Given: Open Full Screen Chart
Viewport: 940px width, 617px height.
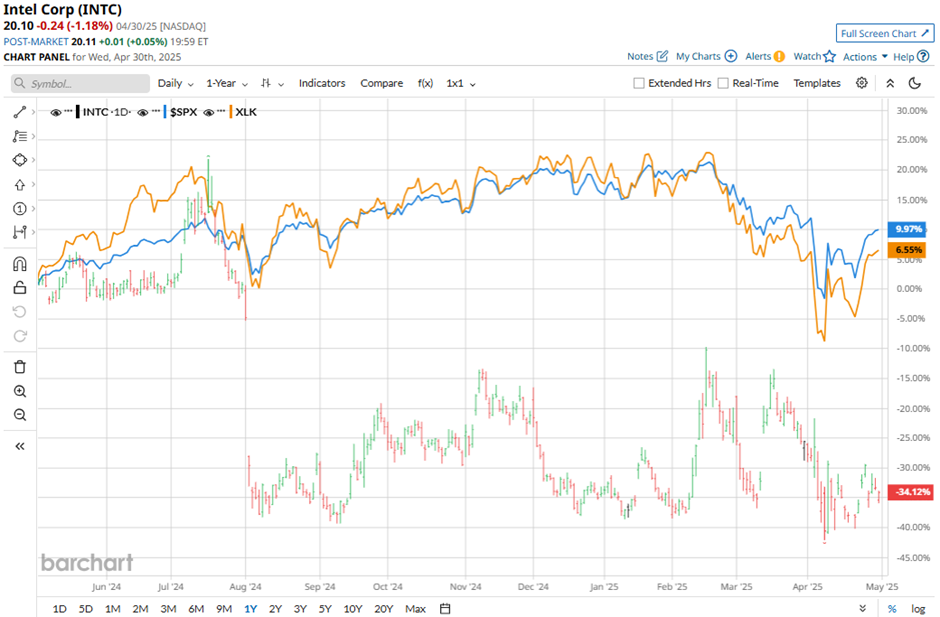Looking at the screenshot, I should point(885,33).
